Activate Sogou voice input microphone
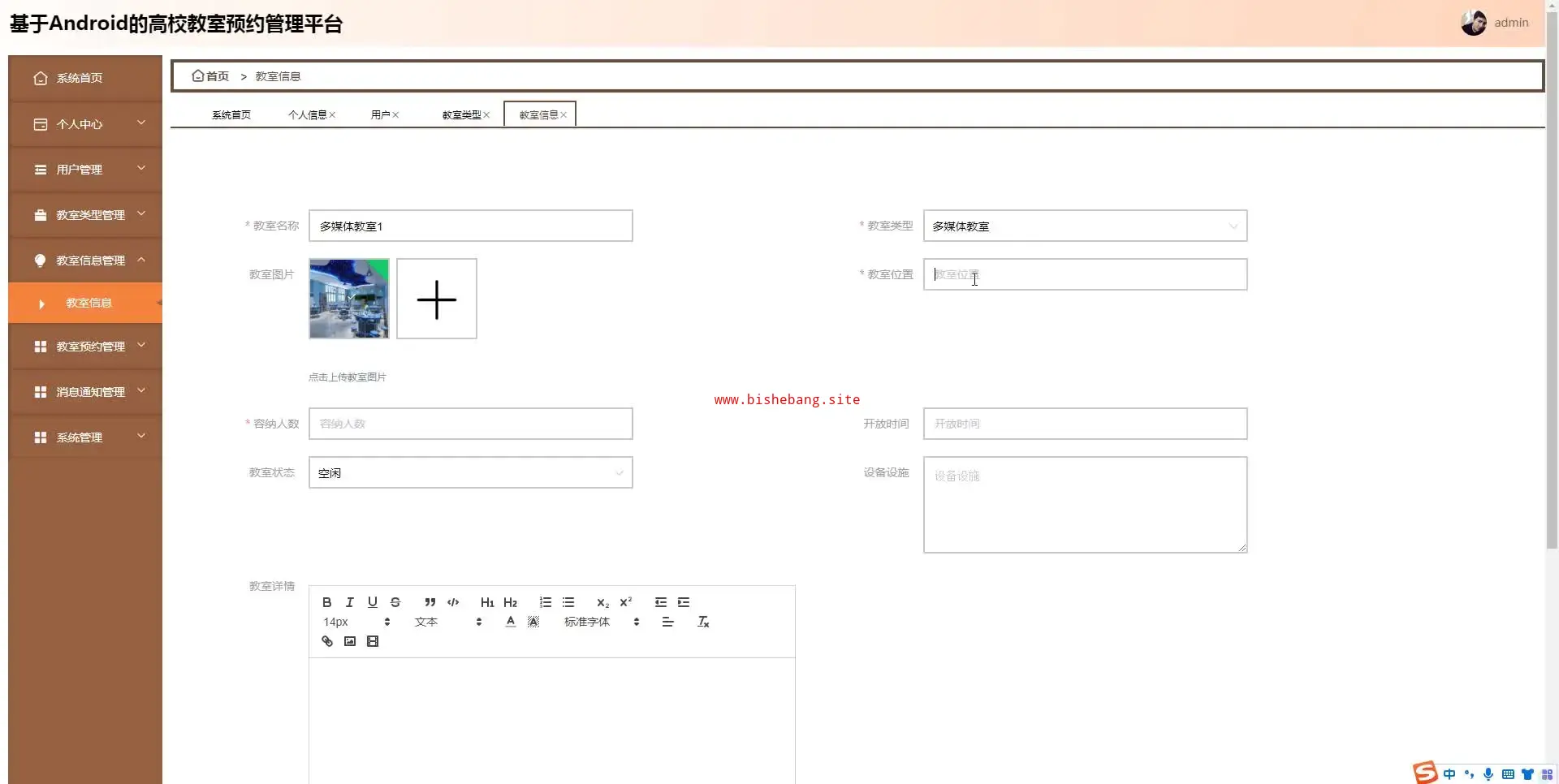This screenshot has height=784, width=1559. [x=1488, y=774]
